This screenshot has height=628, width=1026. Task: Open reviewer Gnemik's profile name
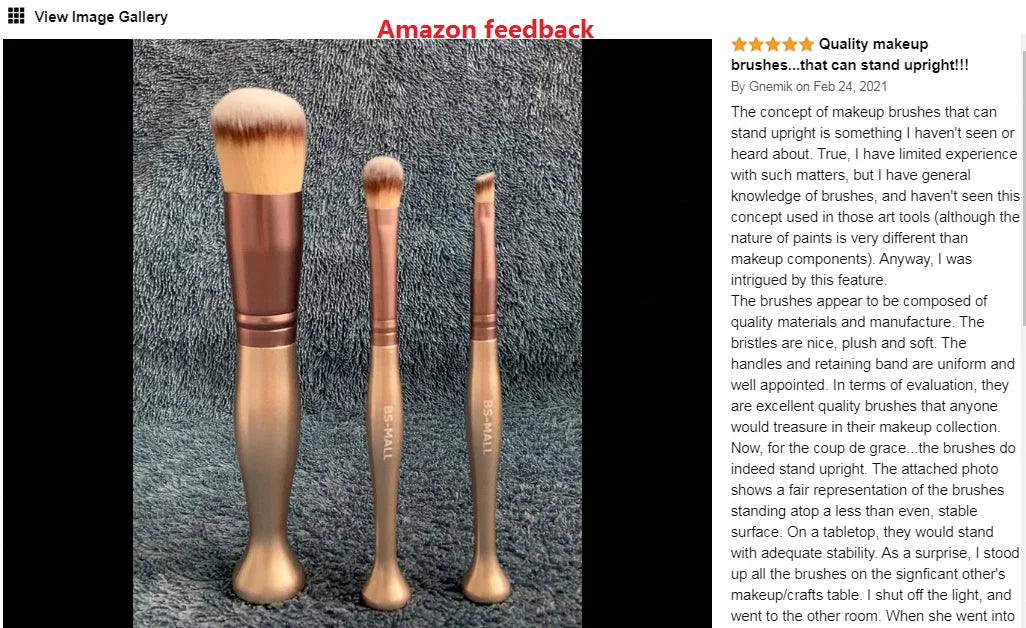770,86
